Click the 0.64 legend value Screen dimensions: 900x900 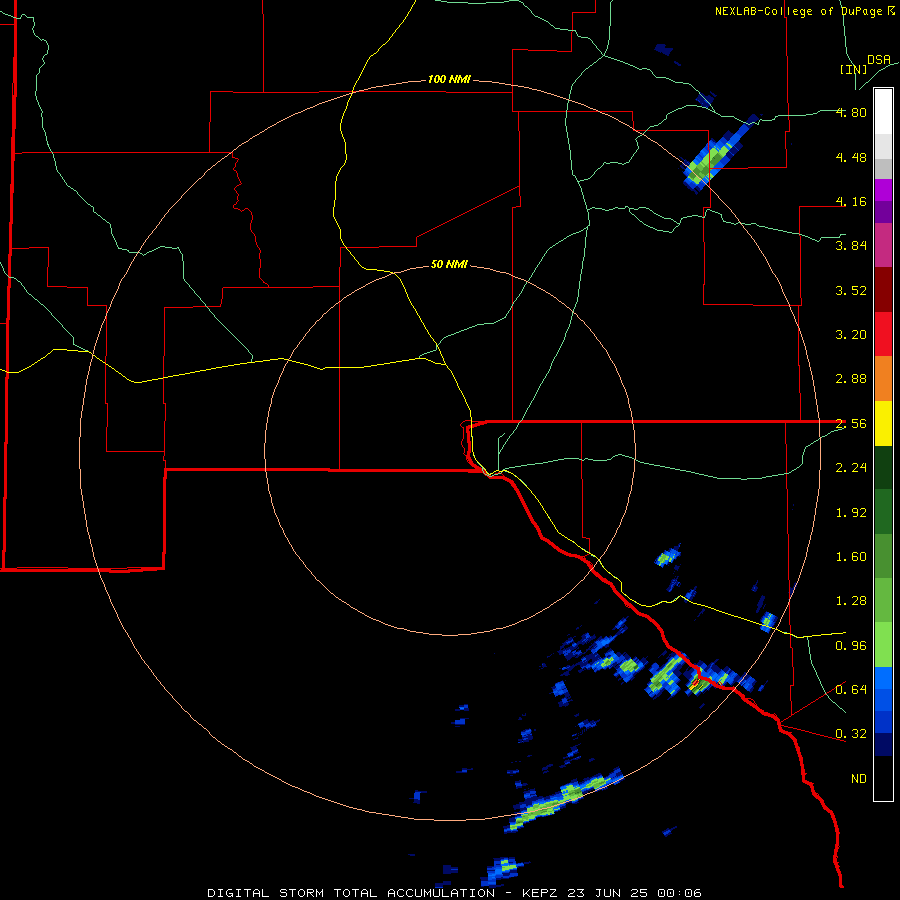851,690
